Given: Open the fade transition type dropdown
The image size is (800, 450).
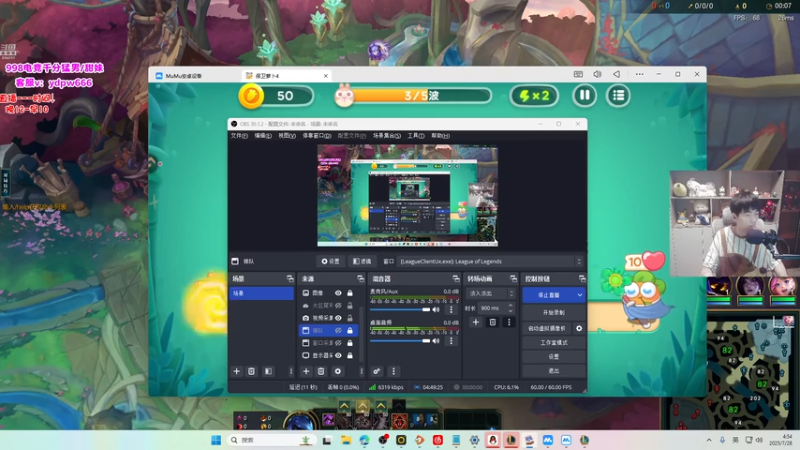Looking at the screenshot, I should click(490, 293).
